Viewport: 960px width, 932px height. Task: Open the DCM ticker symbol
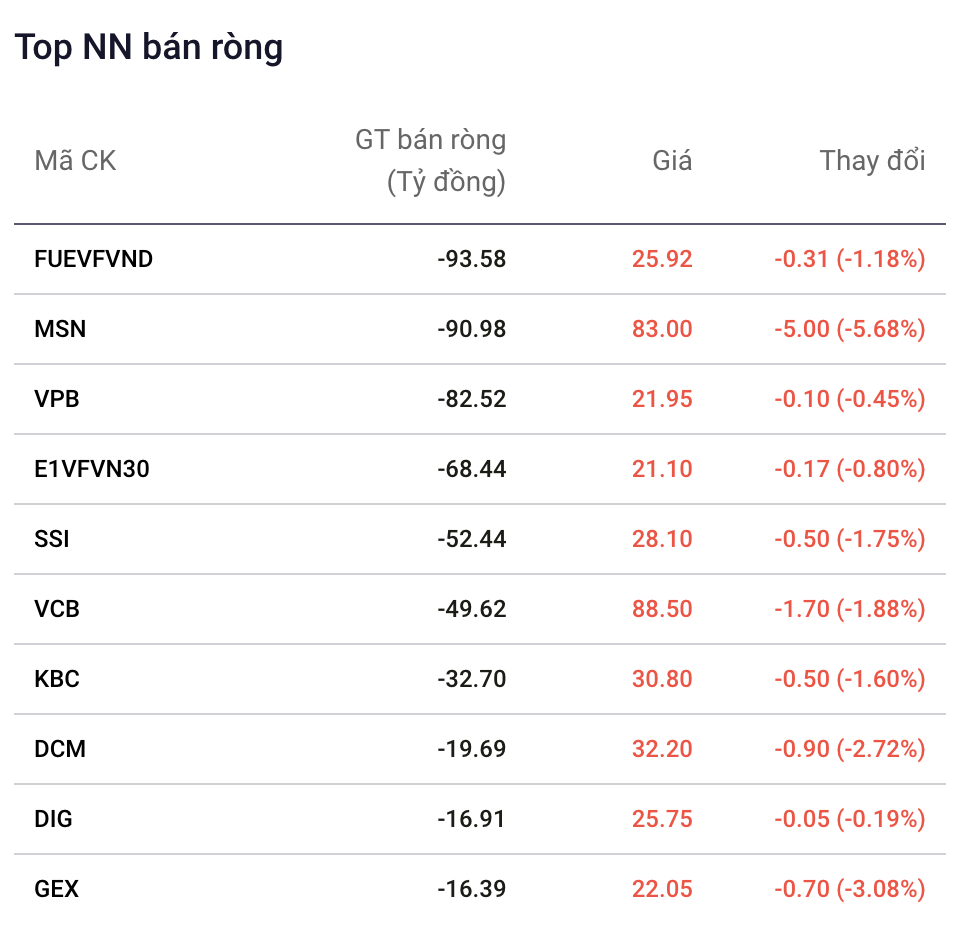[x=60, y=749]
